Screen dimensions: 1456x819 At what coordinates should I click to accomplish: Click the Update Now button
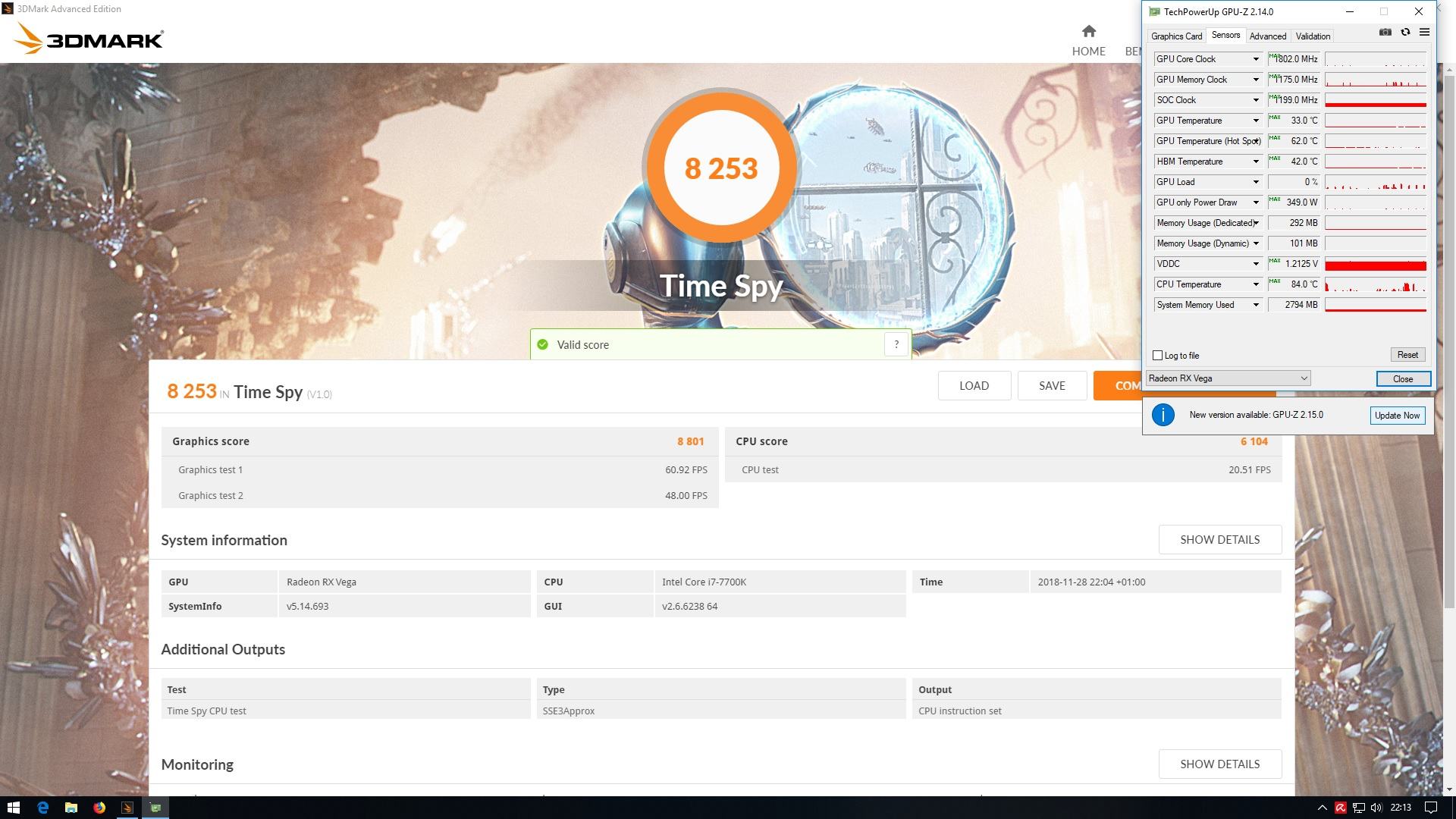pyautogui.click(x=1397, y=416)
